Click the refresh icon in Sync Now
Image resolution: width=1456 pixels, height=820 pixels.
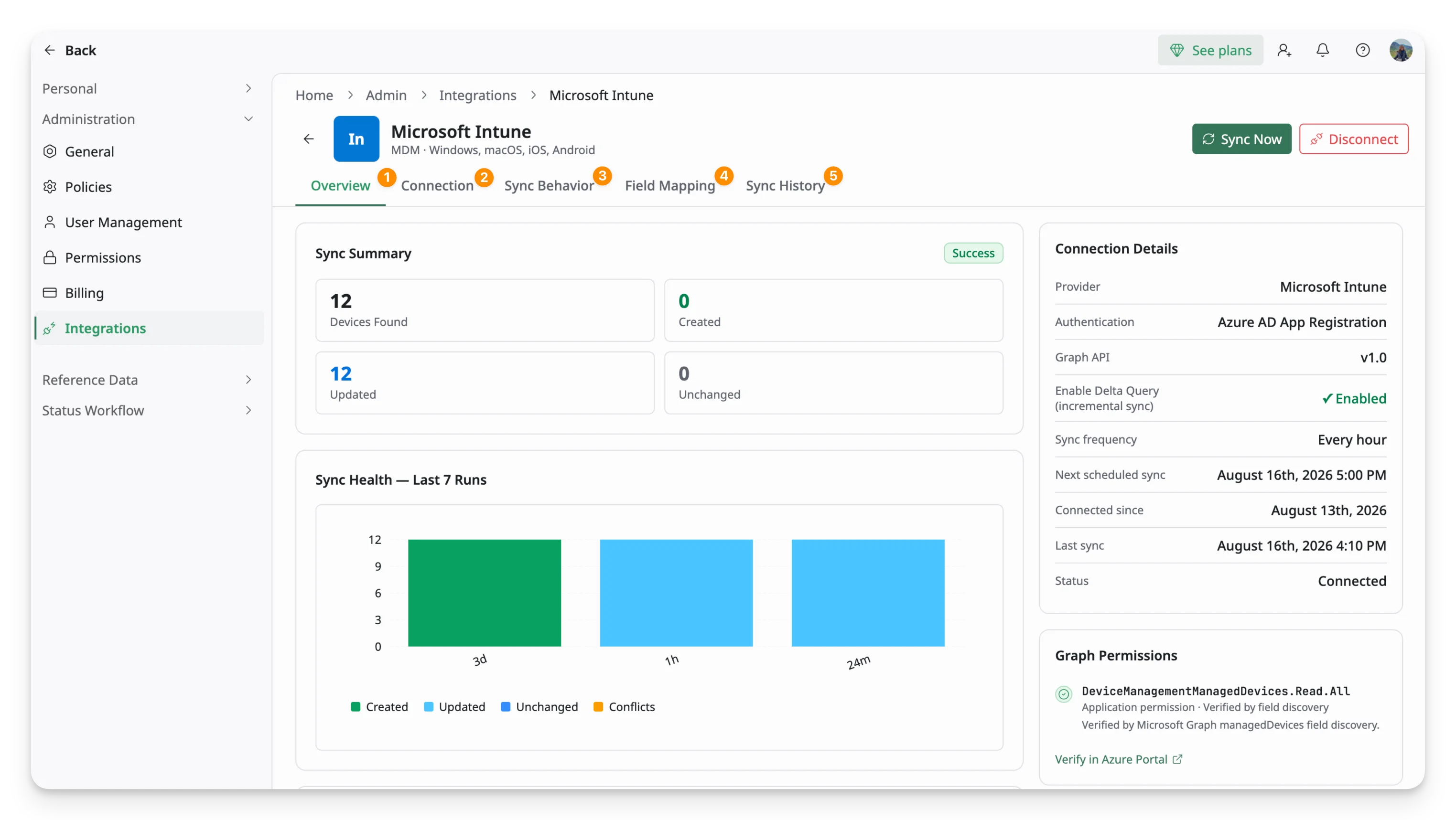[1208, 139]
